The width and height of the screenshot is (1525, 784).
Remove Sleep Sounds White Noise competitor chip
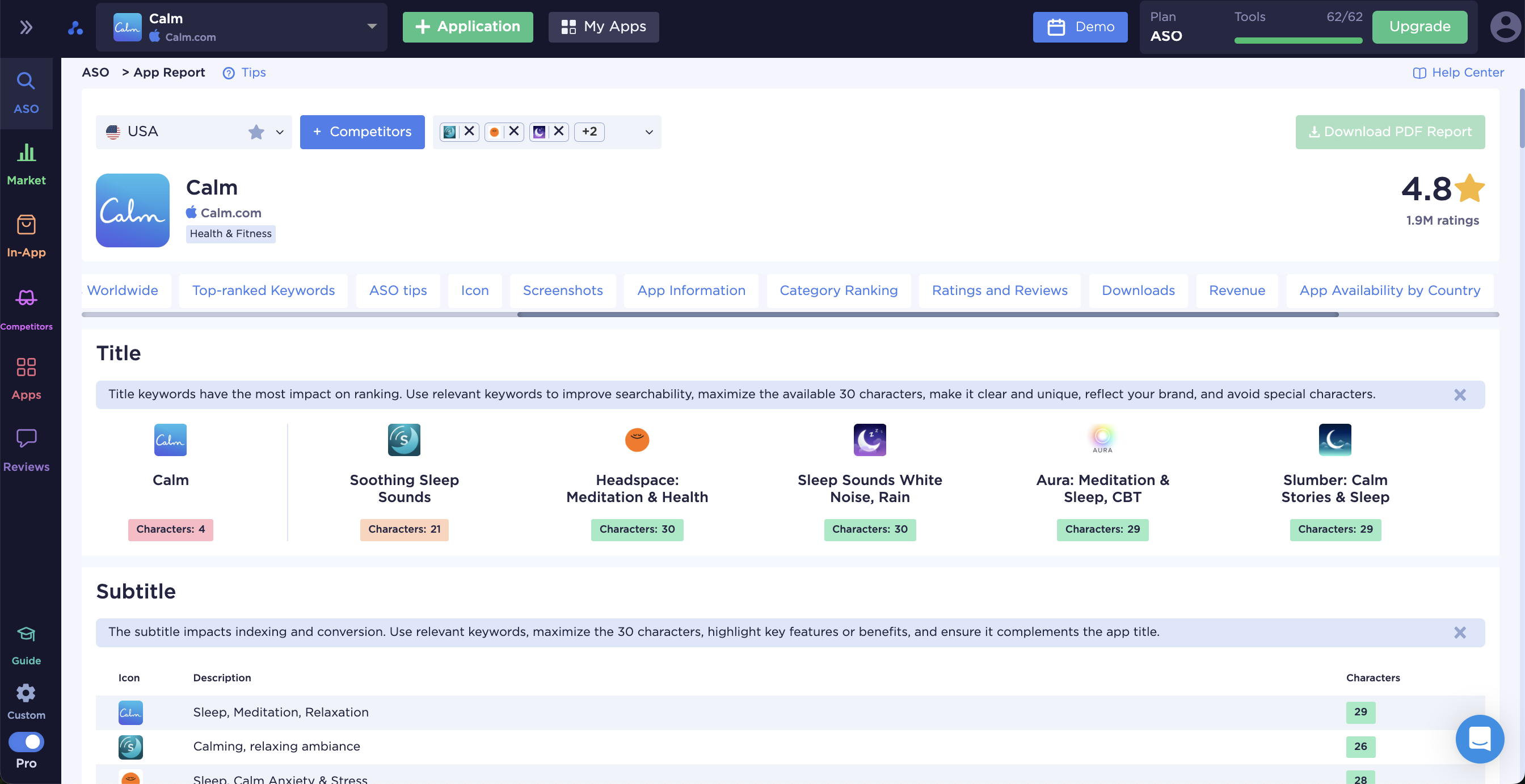(559, 132)
